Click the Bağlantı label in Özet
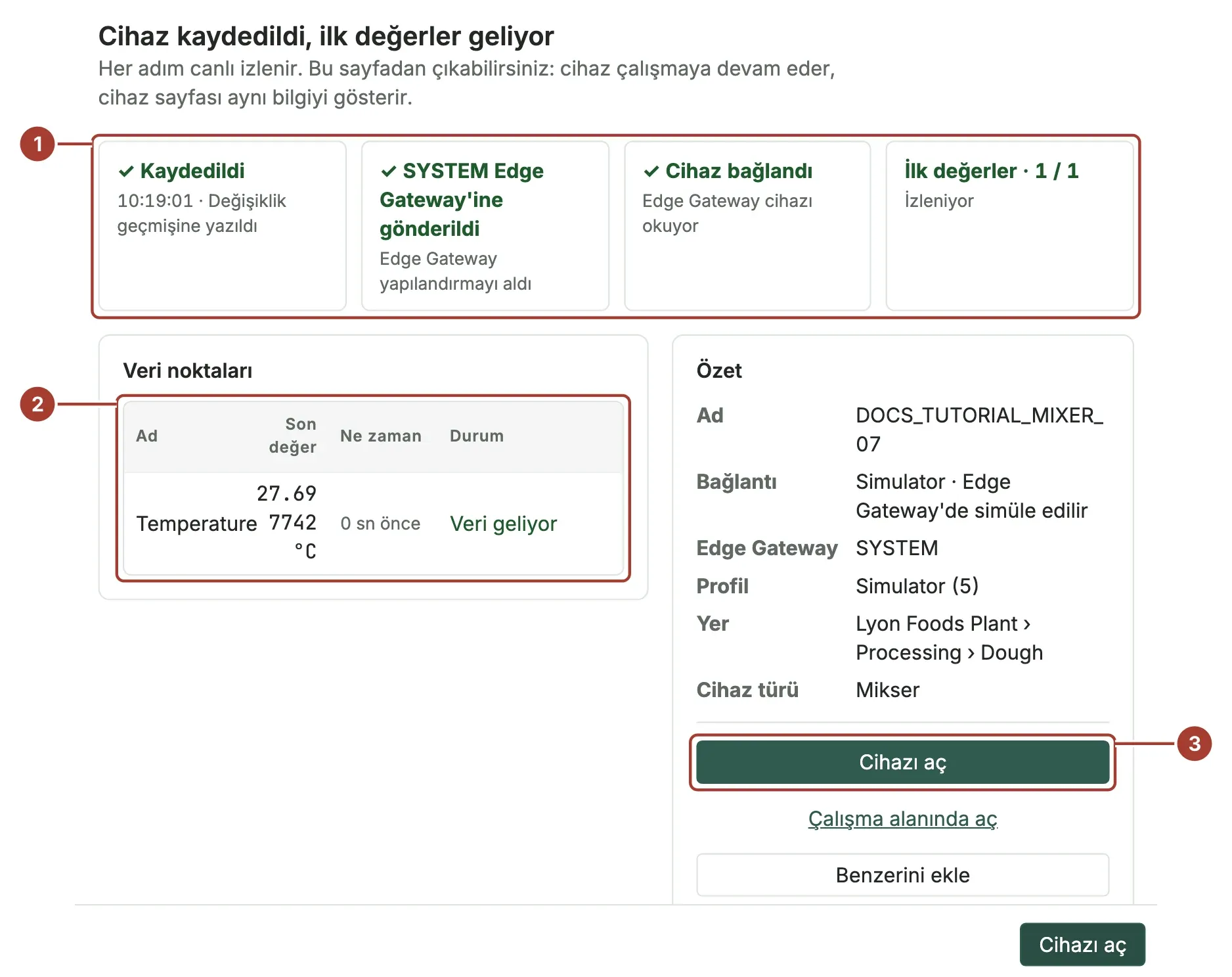The image size is (1232, 977). click(736, 482)
